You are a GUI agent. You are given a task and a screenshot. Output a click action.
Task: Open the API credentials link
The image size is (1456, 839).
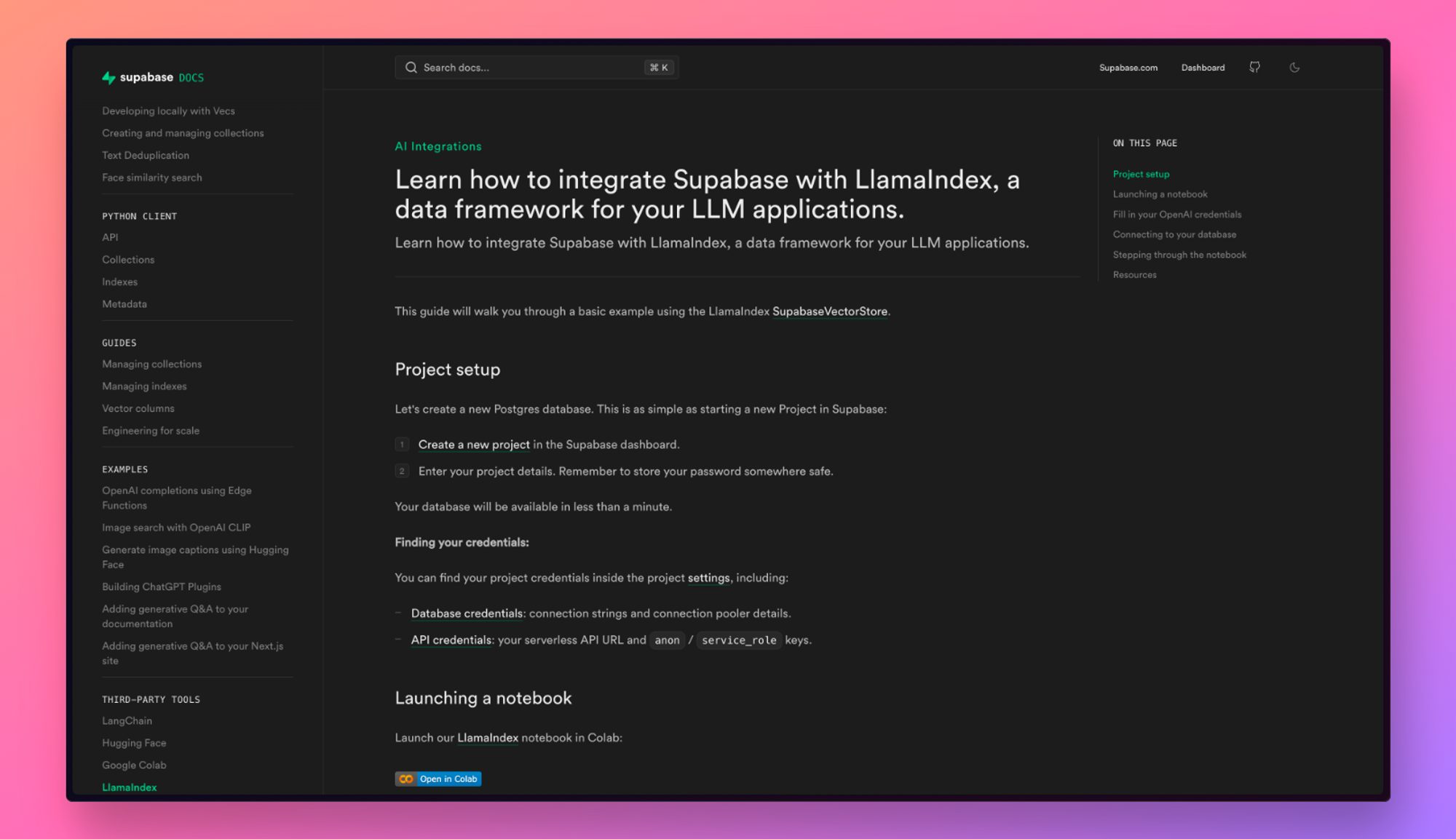(451, 640)
